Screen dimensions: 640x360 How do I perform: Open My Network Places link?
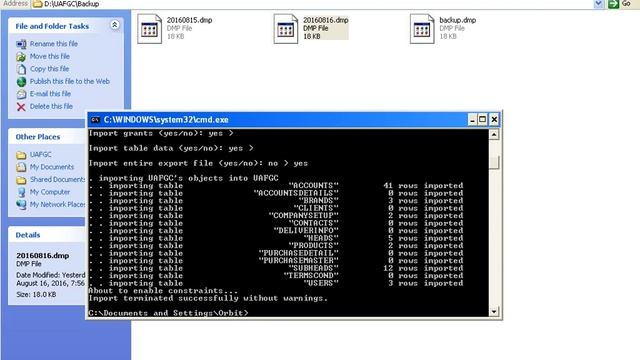pos(57,204)
